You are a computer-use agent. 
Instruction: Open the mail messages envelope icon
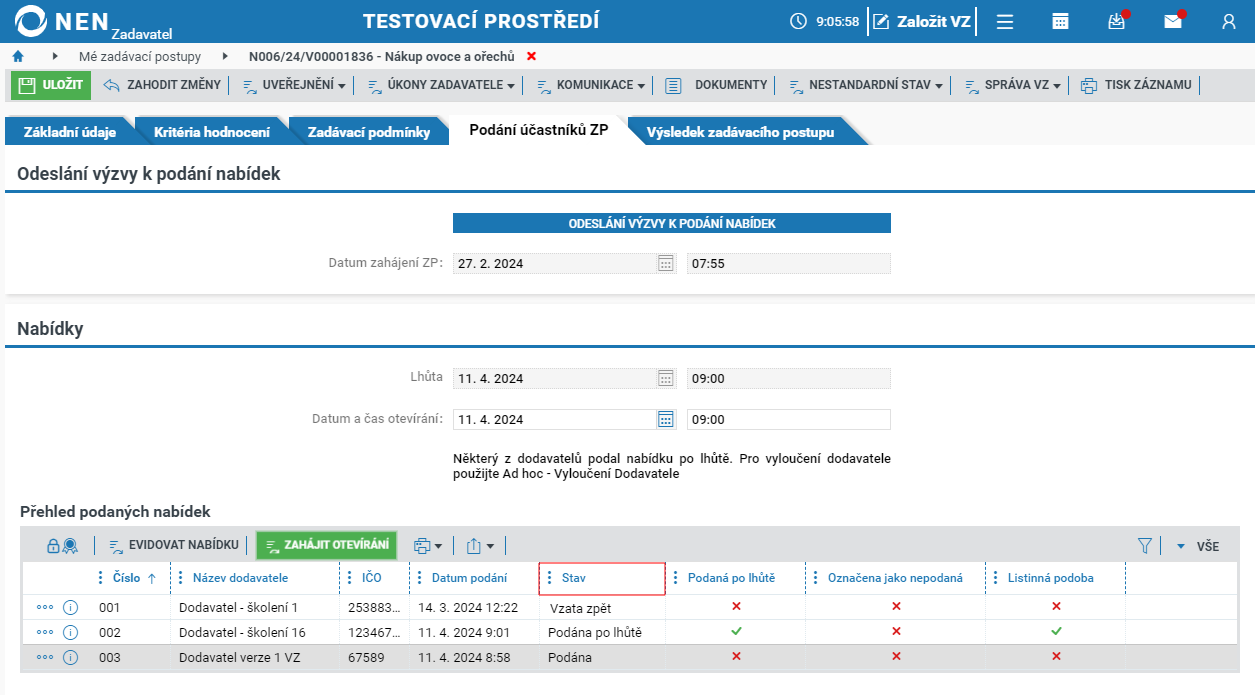pos(1173,21)
